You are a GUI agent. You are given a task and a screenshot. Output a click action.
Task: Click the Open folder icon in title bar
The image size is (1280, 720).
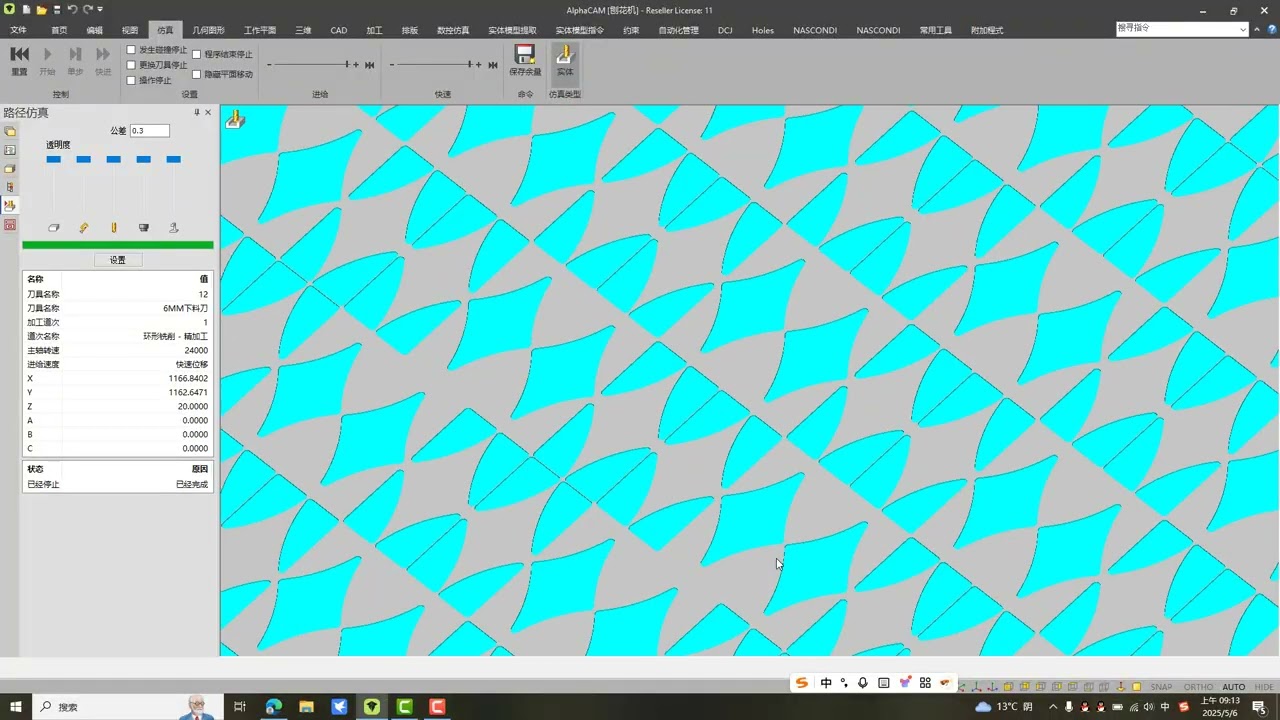point(41,9)
